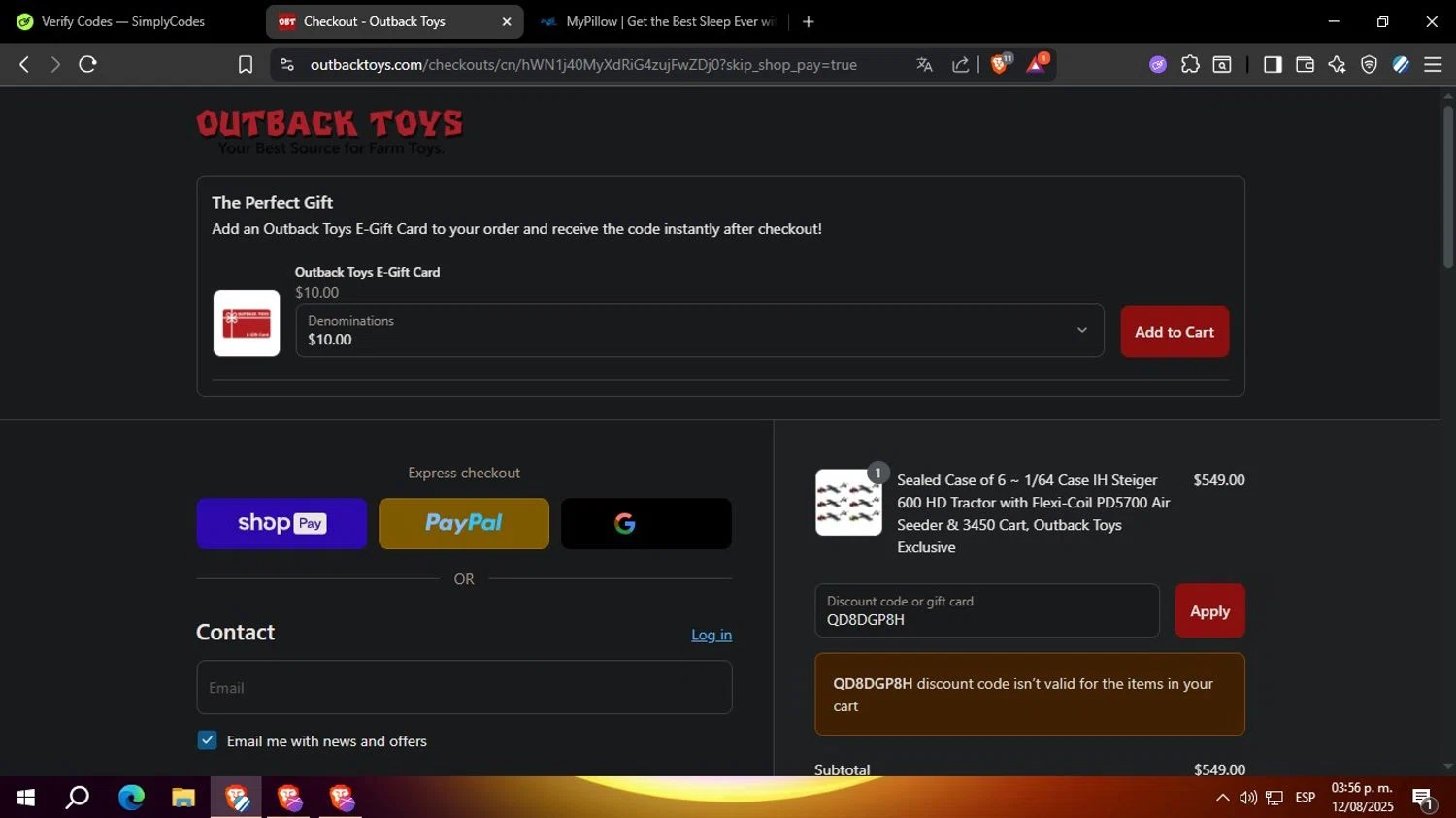Share this page using the share icon
The width and height of the screenshot is (1456, 818).
(960, 64)
